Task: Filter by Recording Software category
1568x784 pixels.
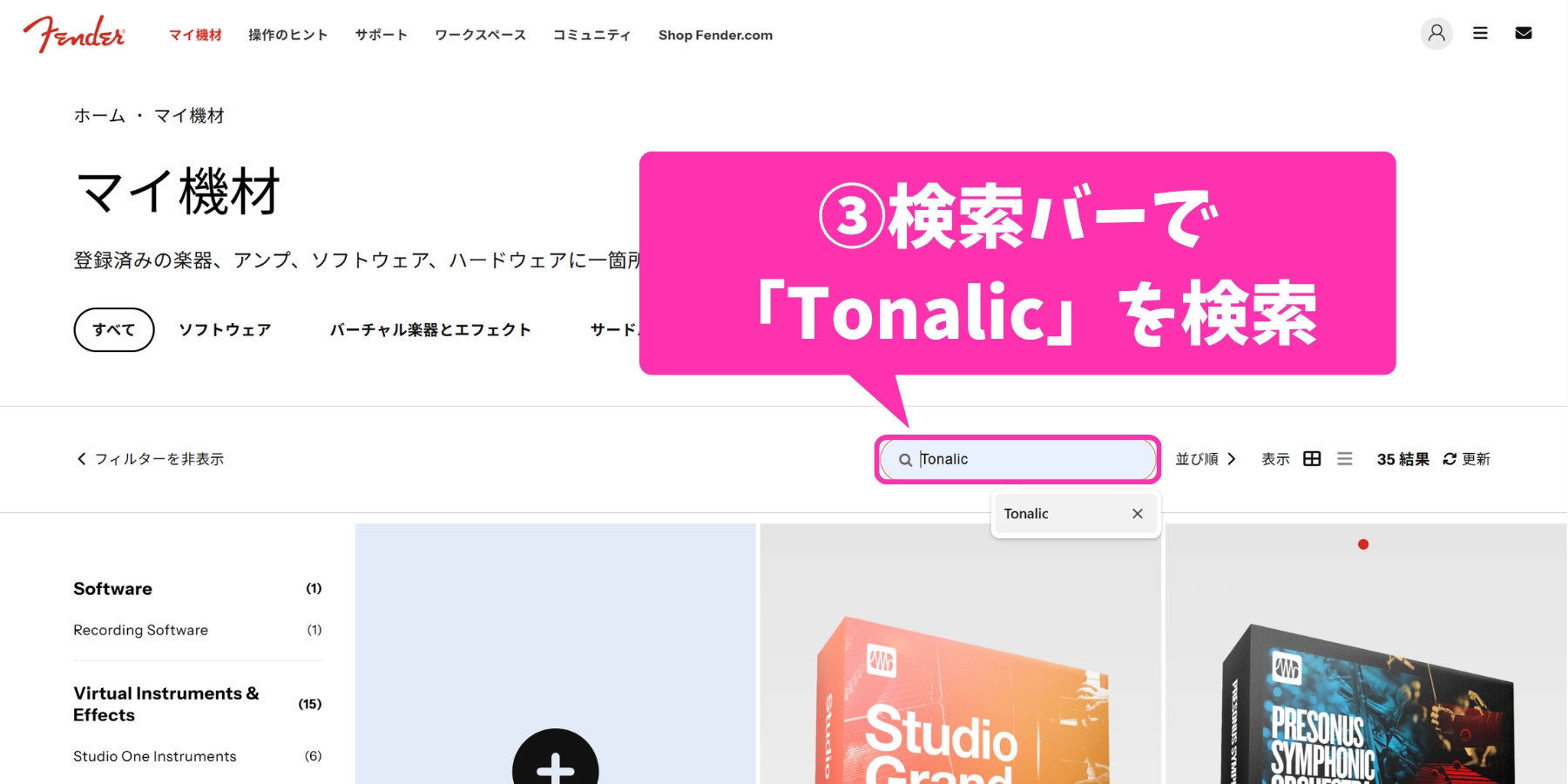Action: pyautogui.click(x=140, y=630)
